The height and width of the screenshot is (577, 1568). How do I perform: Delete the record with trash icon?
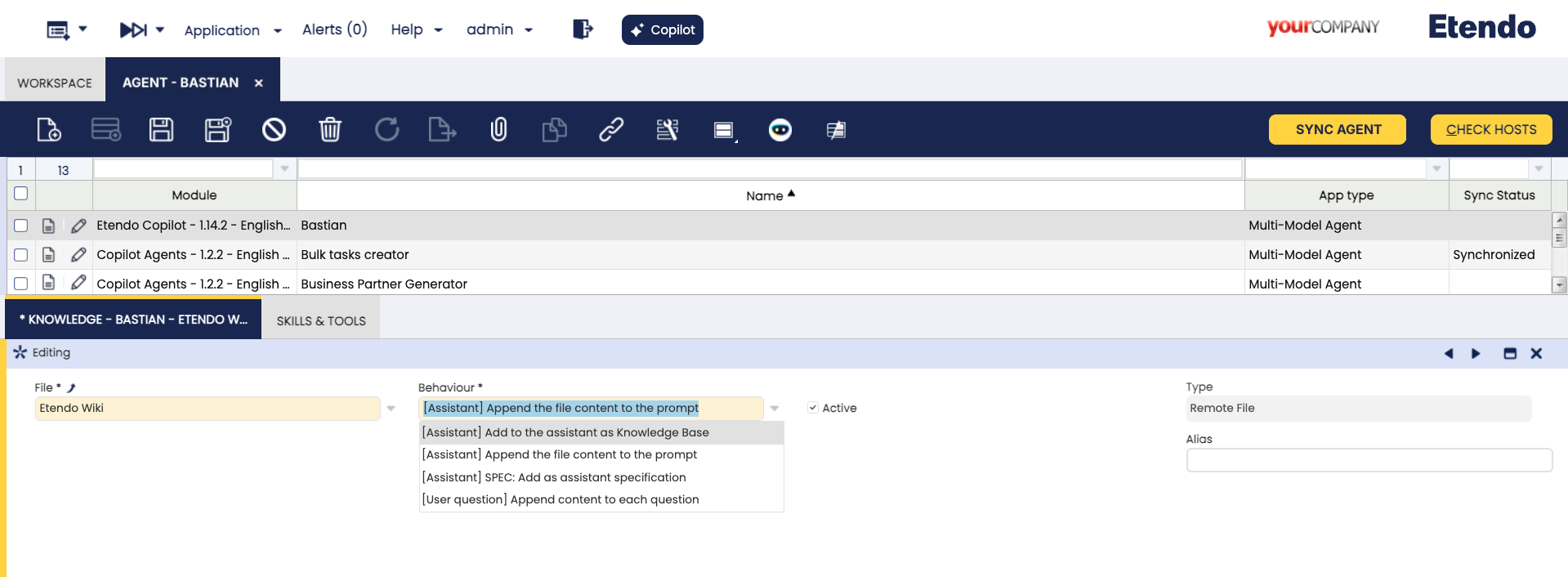(x=330, y=129)
